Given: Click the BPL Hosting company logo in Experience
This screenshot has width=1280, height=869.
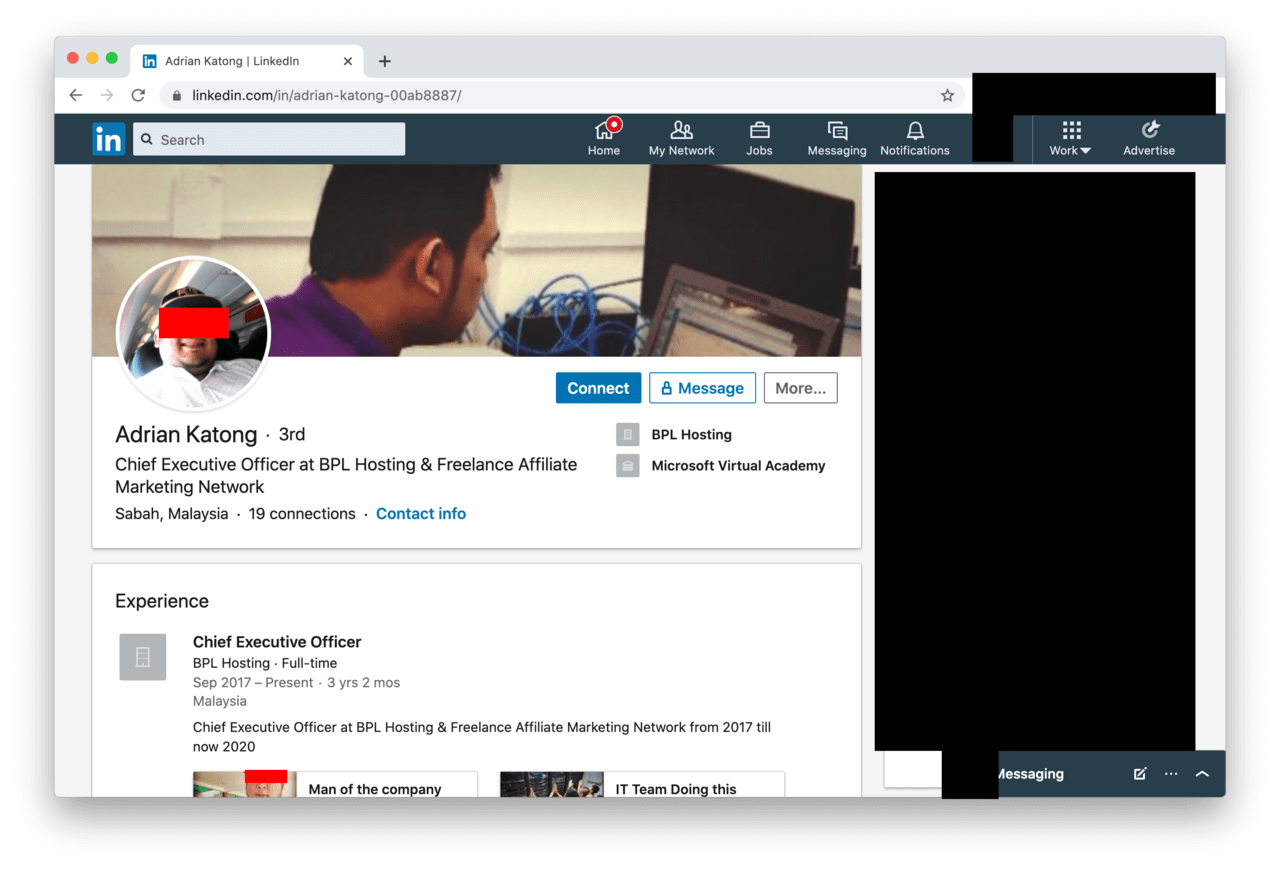Looking at the screenshot, I should coord(143,657).
